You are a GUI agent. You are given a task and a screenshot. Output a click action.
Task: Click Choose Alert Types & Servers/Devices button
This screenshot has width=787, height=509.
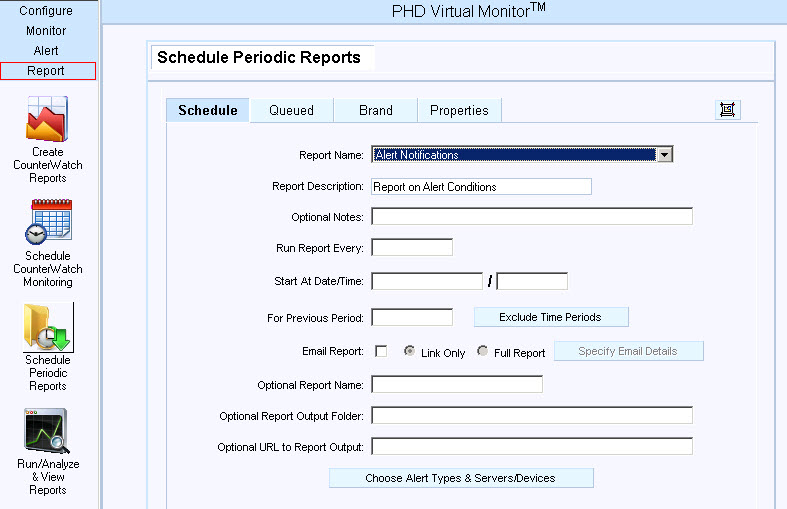[461, 478]
